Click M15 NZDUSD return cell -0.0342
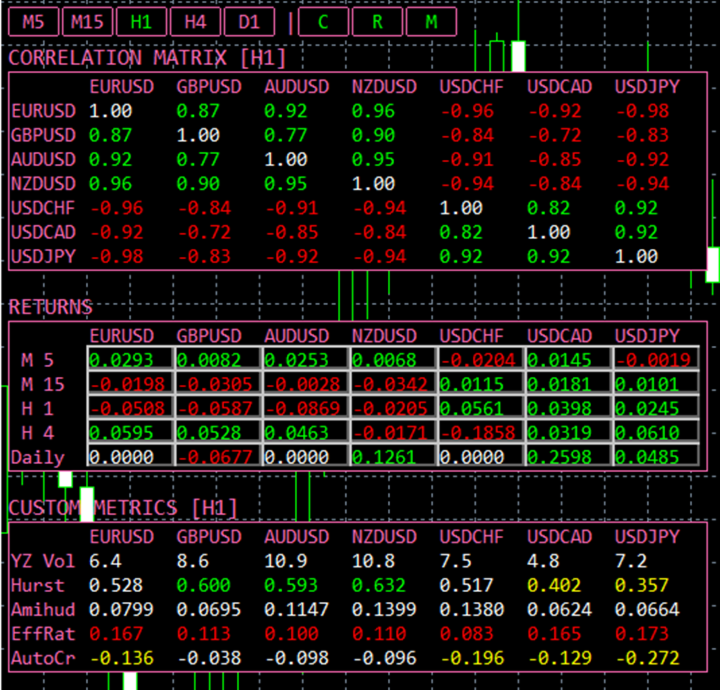This screenshot has height=690, width=720. [394, 383]
